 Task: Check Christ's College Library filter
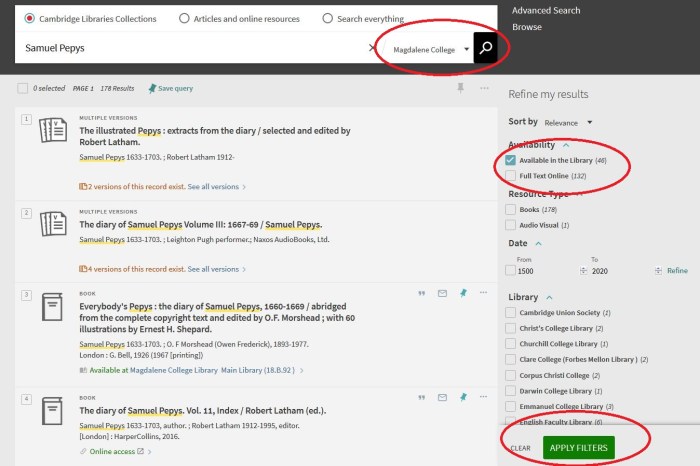510,328
